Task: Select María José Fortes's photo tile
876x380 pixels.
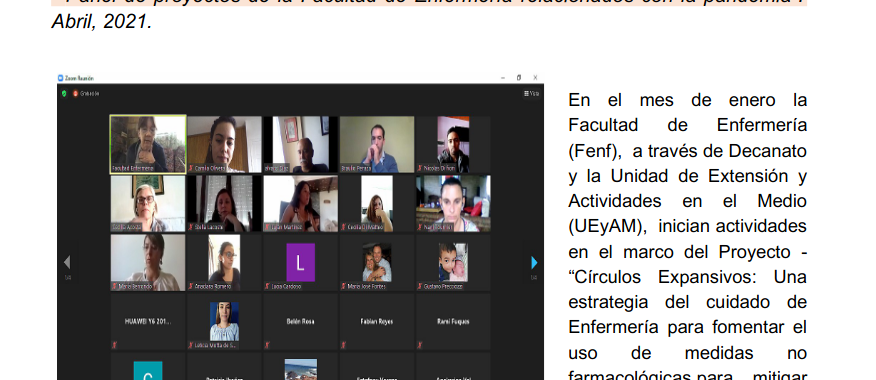Action: pos(377,262)
